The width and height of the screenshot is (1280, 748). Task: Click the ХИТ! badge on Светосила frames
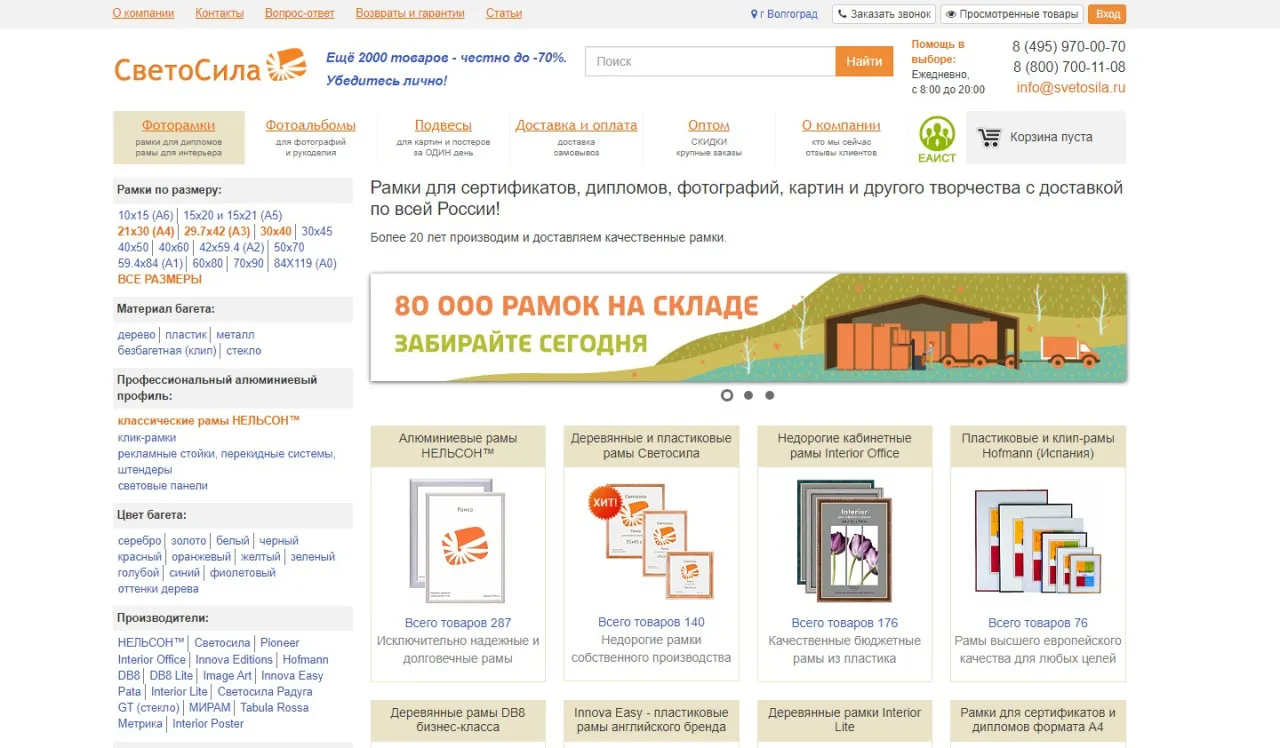pyautogui.click(x=602, y=502)
